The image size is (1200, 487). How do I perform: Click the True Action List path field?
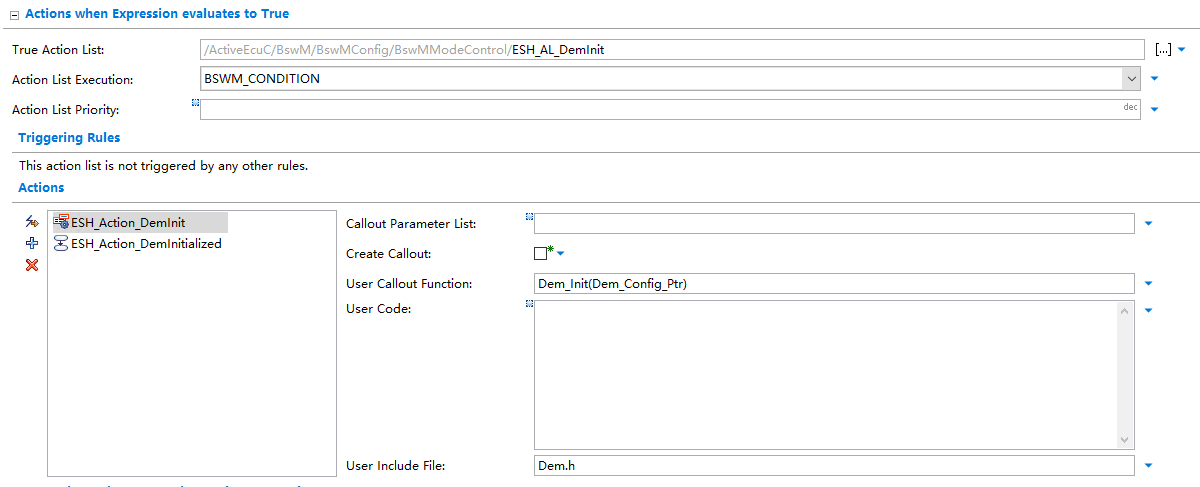coord(672,49)
